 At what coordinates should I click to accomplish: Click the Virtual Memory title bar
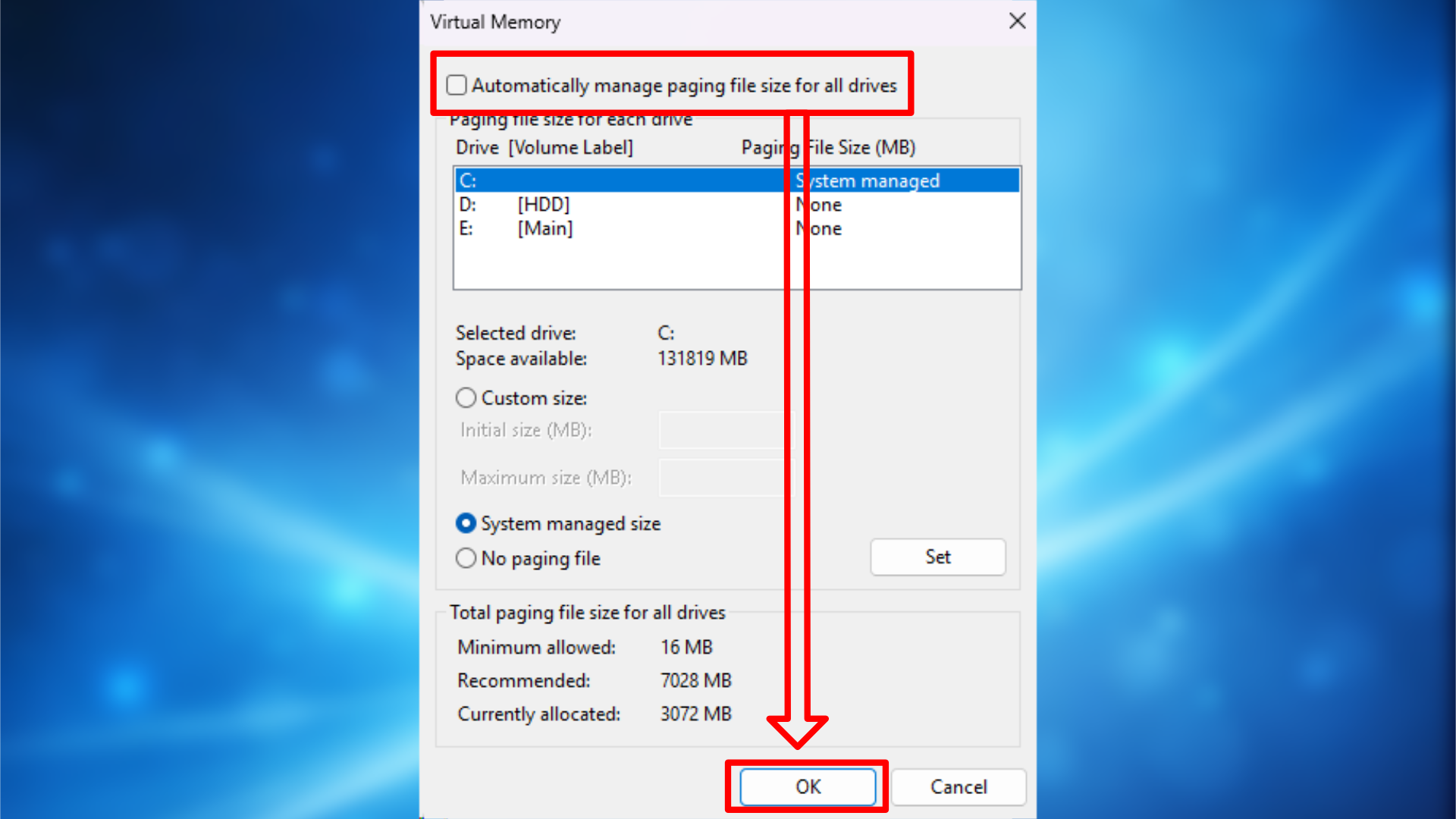coord(682,22)
